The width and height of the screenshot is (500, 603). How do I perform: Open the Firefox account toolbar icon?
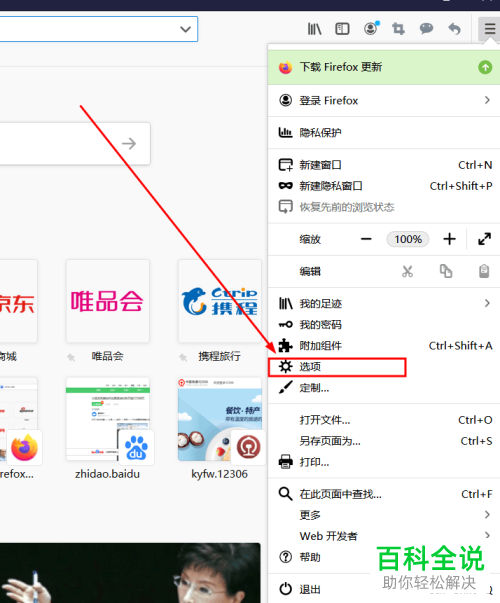pyautogui.click(x=371, y=28)
